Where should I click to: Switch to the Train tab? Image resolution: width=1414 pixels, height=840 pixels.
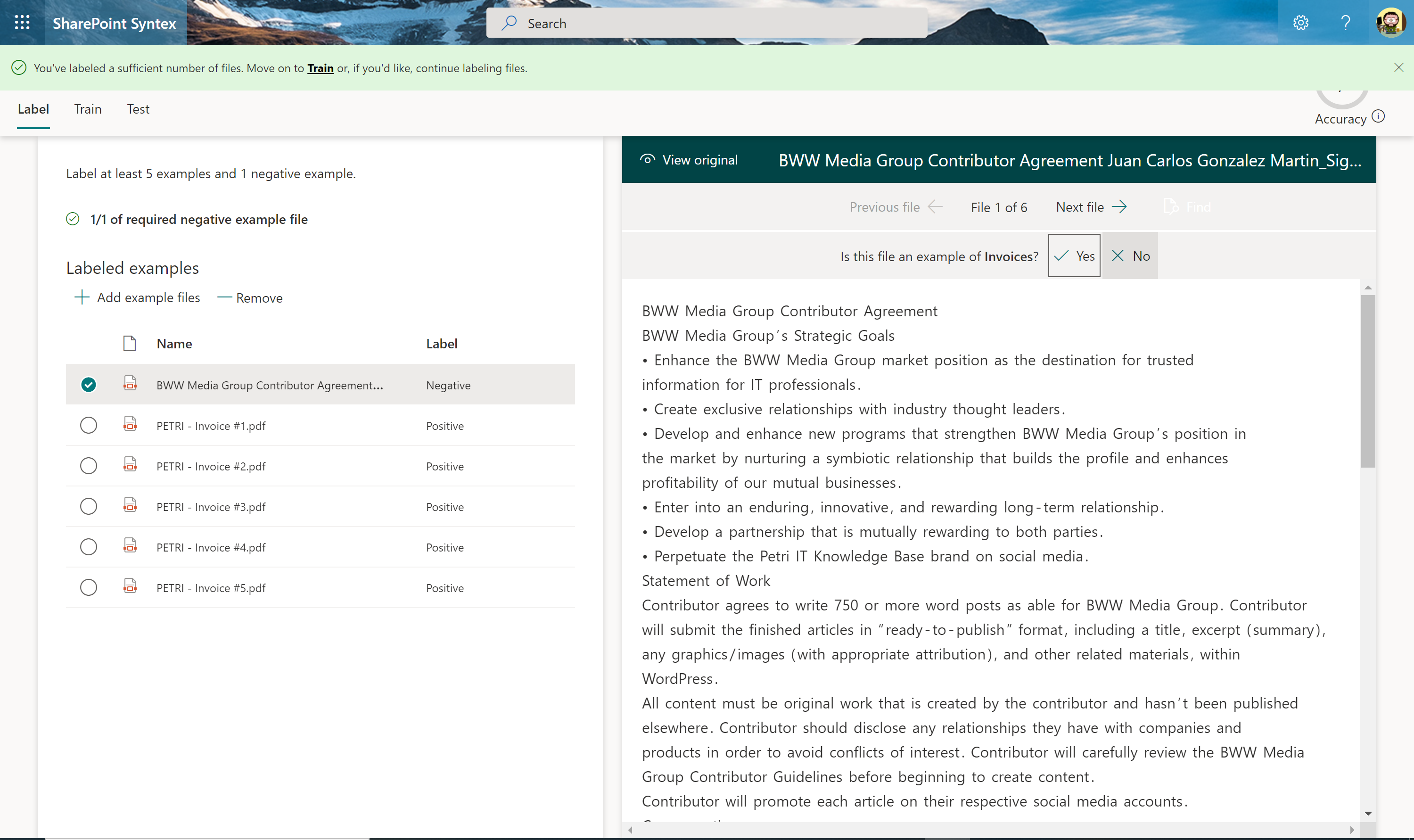pos(88,109)
